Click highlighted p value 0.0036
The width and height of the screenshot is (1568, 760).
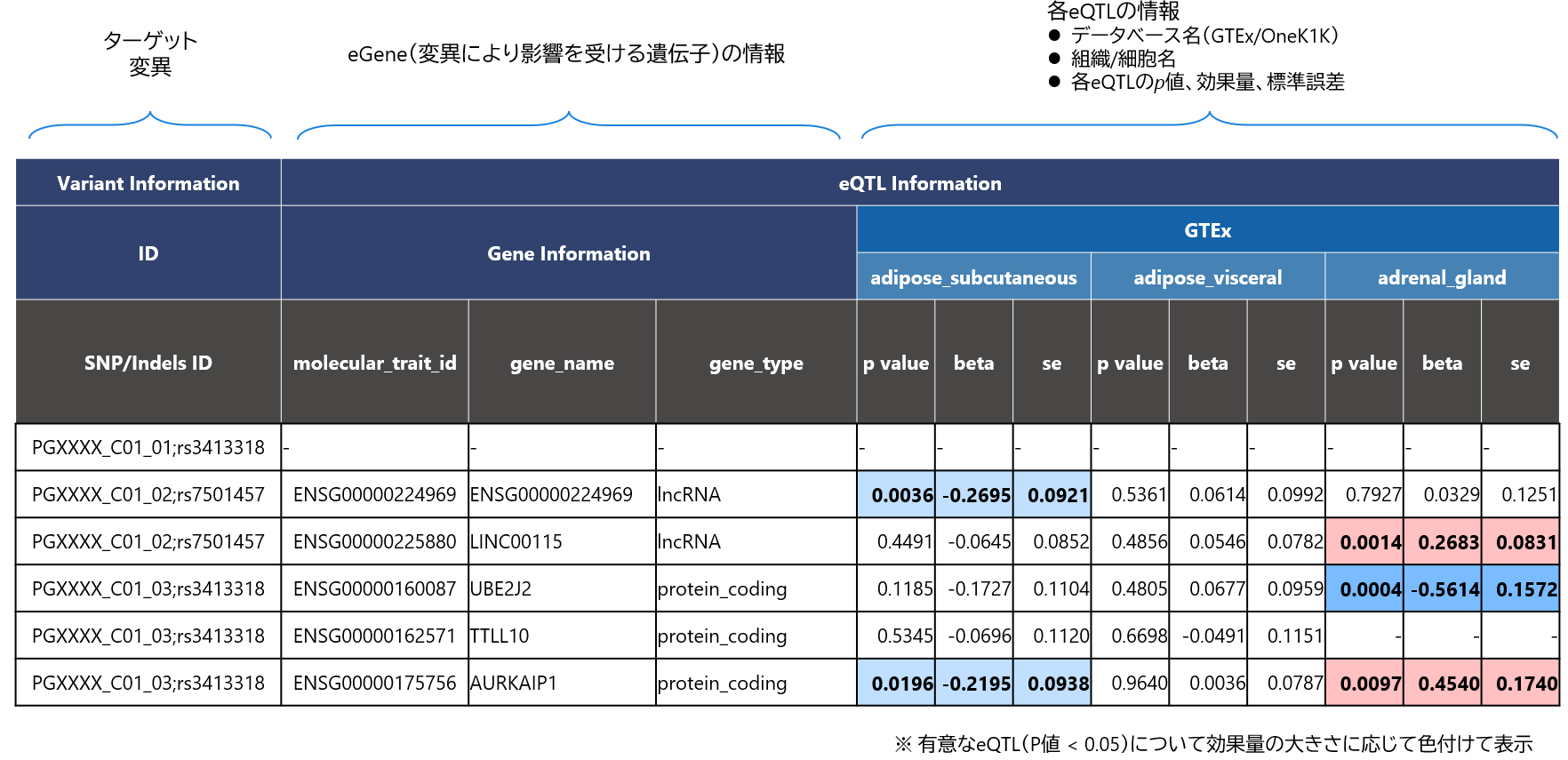[x=896, y=494]
